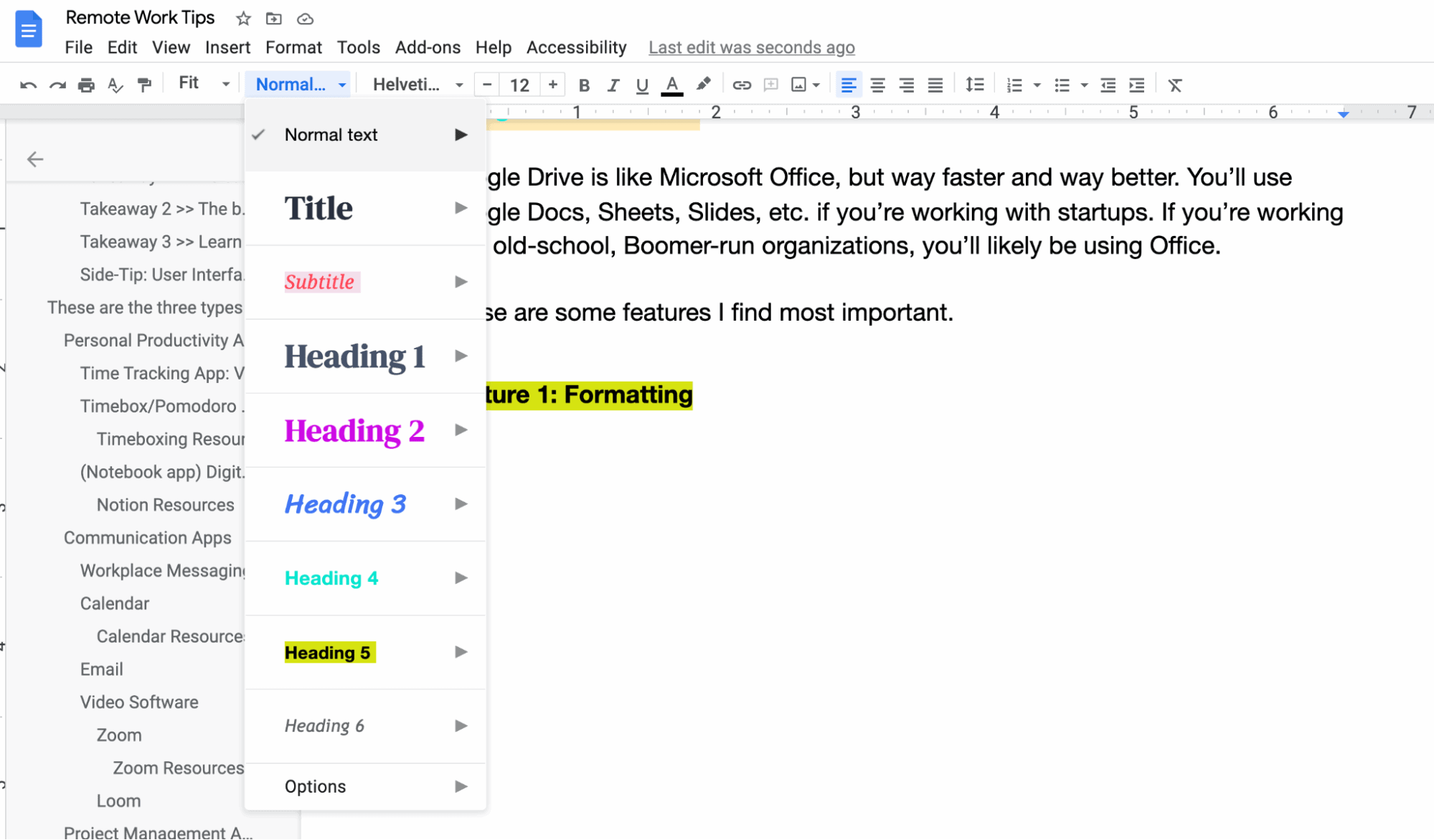This screenshot has height=840, width=1434.
Task: Add a comment using the comment icon
Action: (770, 85)
